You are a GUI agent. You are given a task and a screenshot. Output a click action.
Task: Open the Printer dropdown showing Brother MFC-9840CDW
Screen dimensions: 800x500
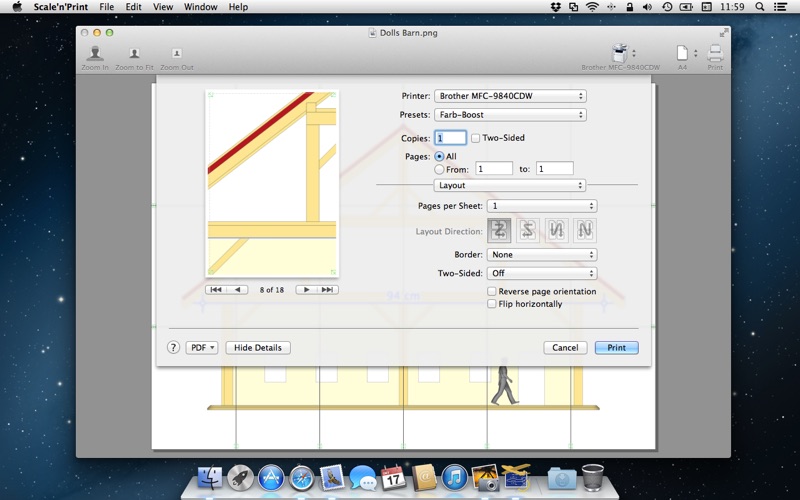point(510,96)
